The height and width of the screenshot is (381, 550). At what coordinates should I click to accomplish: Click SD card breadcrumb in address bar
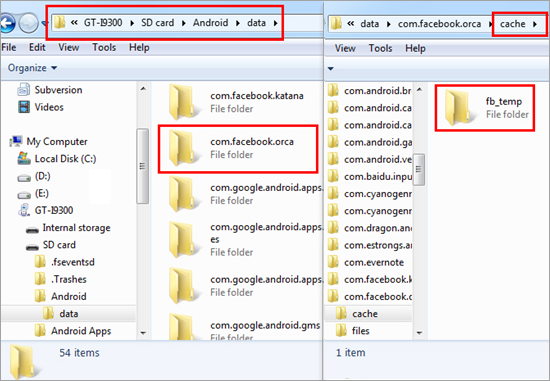coord(157,23)
